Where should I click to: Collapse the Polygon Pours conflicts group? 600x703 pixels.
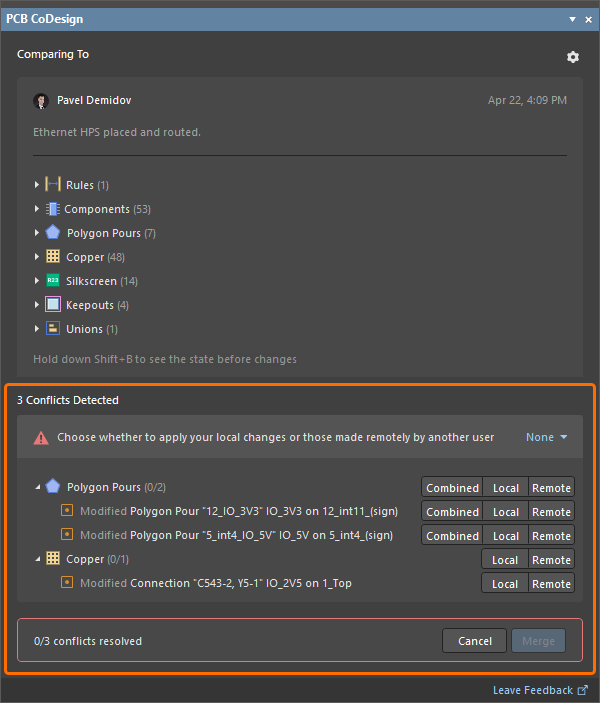click(38, 488)
